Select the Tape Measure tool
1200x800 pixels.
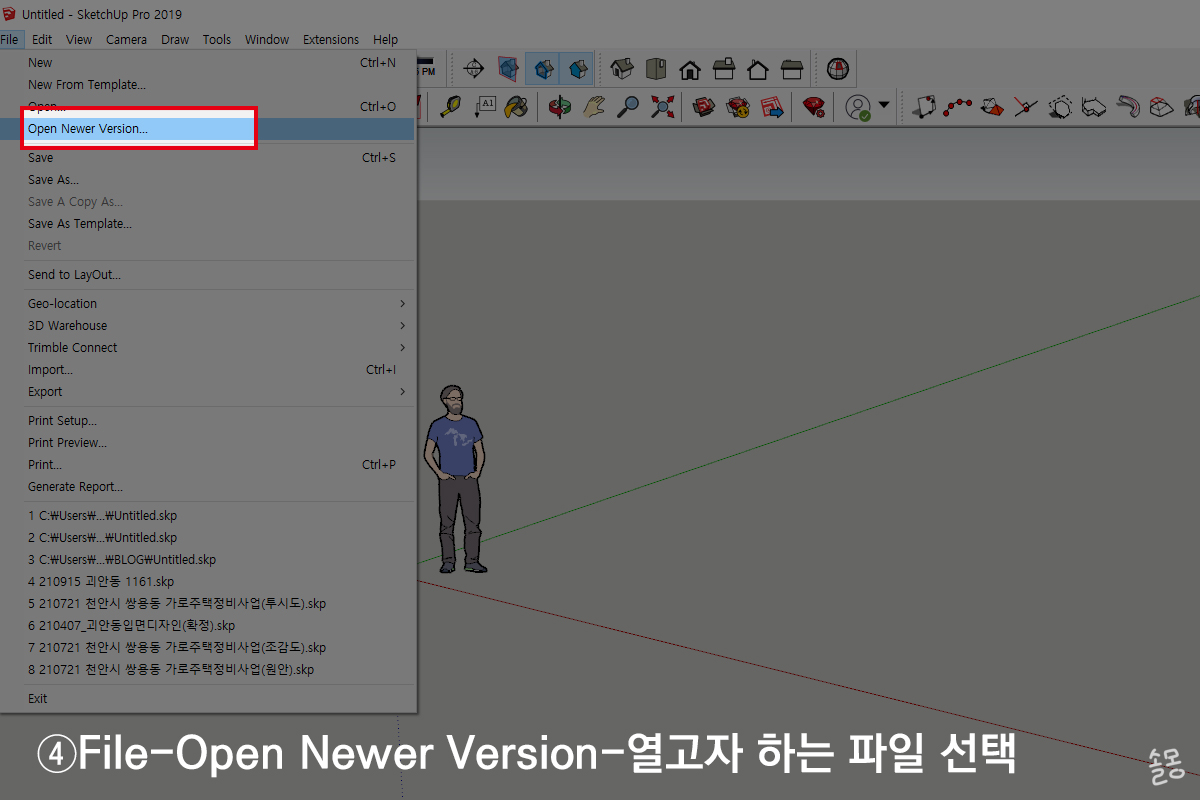[x=450, y=106]
